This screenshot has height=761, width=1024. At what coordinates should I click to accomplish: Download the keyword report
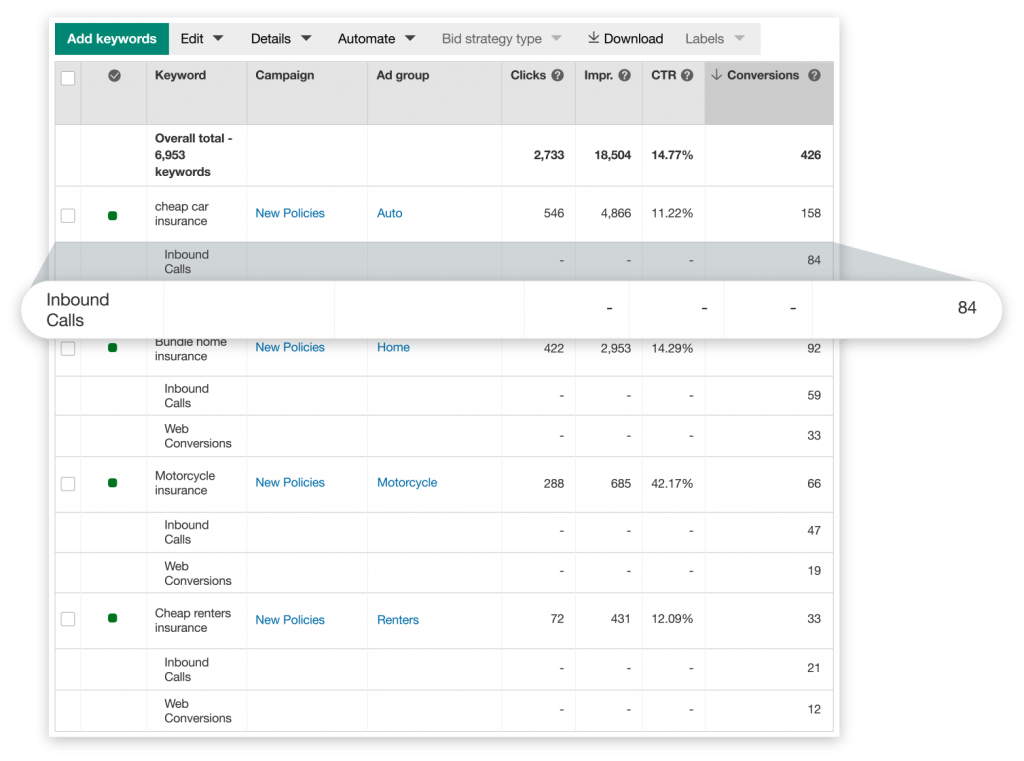click(625, 39)
